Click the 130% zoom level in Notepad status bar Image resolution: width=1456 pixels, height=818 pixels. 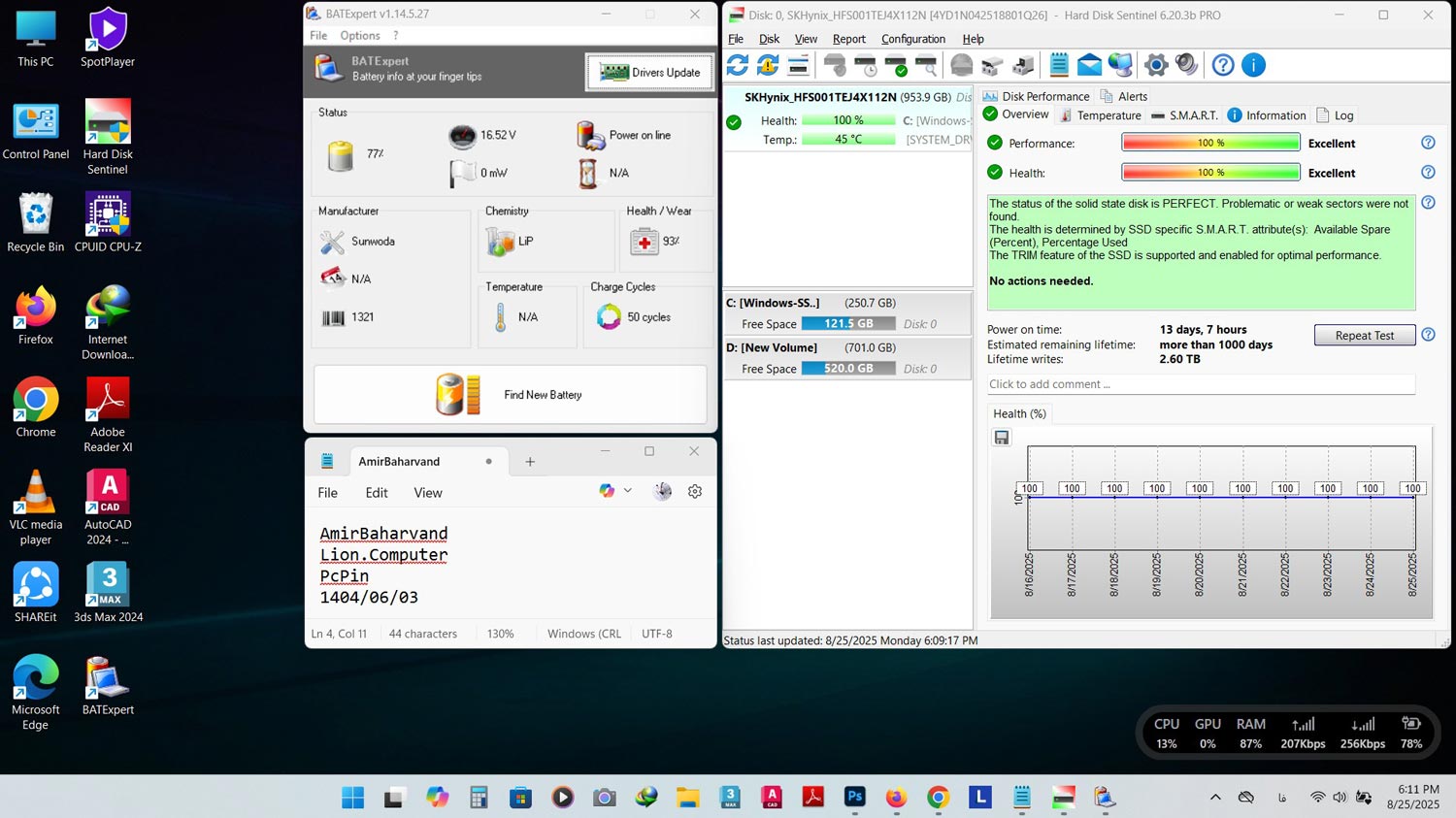point(501,634)
